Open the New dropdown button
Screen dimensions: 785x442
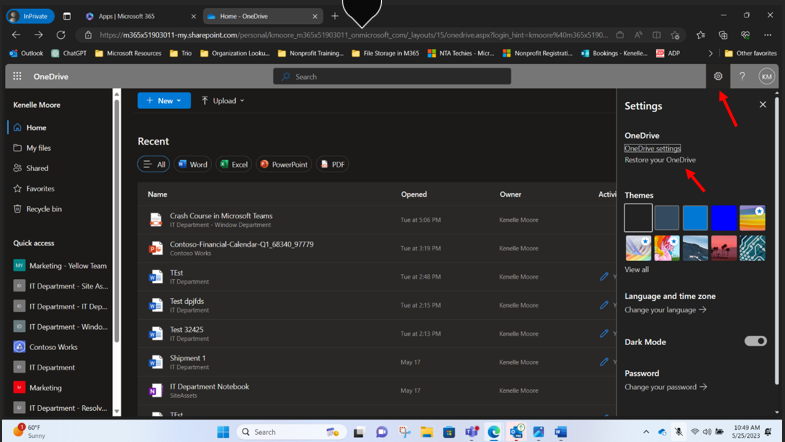coord(164,101)
